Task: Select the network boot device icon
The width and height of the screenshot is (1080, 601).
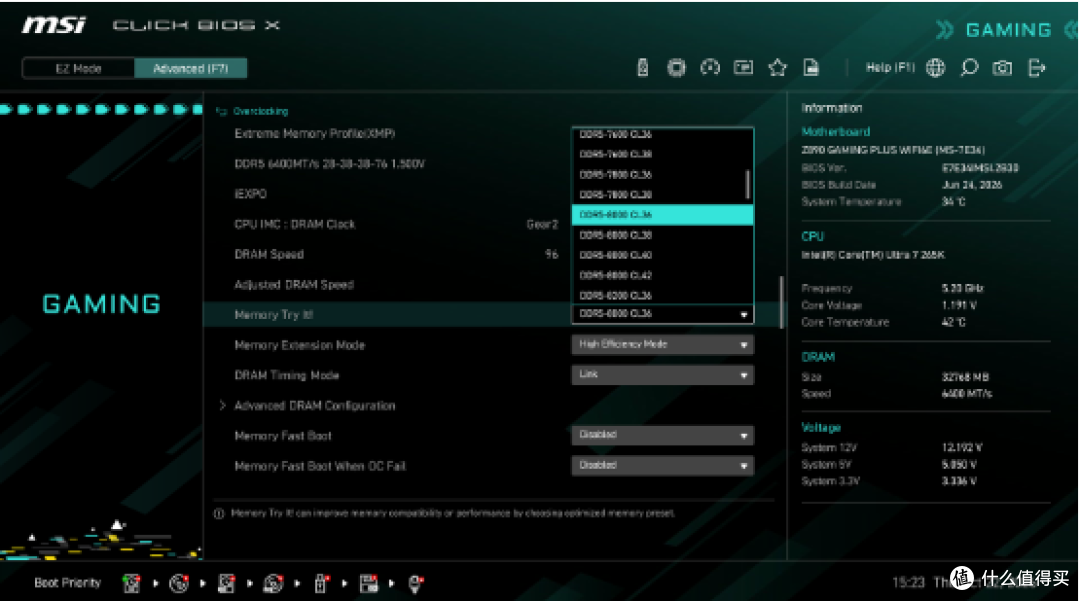Action: 415,583
